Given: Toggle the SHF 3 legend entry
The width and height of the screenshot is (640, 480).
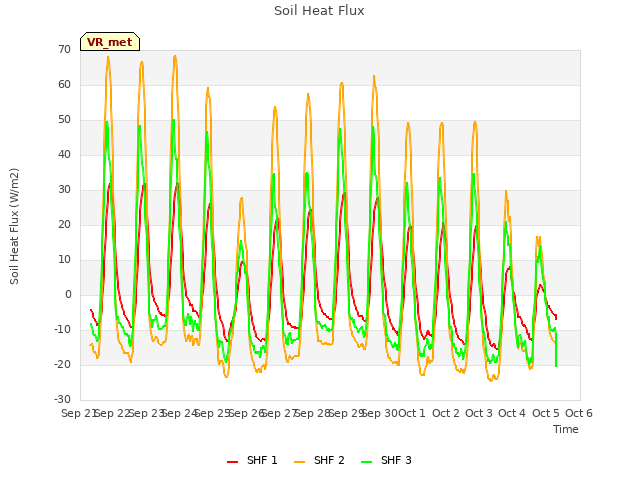Looking at the screenshot, I should tap(387, 460).
